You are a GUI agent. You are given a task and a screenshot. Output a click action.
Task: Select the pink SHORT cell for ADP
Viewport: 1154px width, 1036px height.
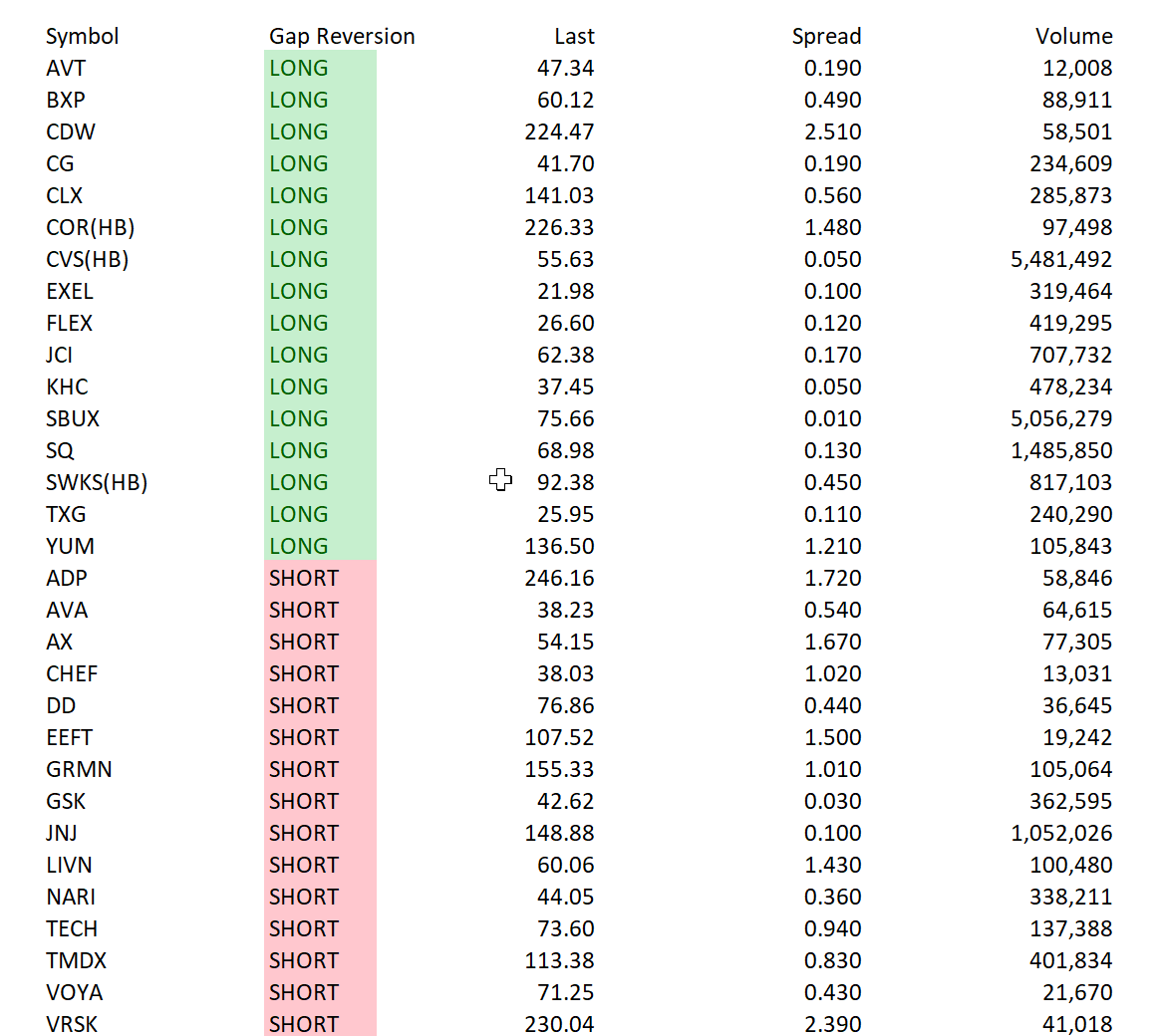coord(320,578)
